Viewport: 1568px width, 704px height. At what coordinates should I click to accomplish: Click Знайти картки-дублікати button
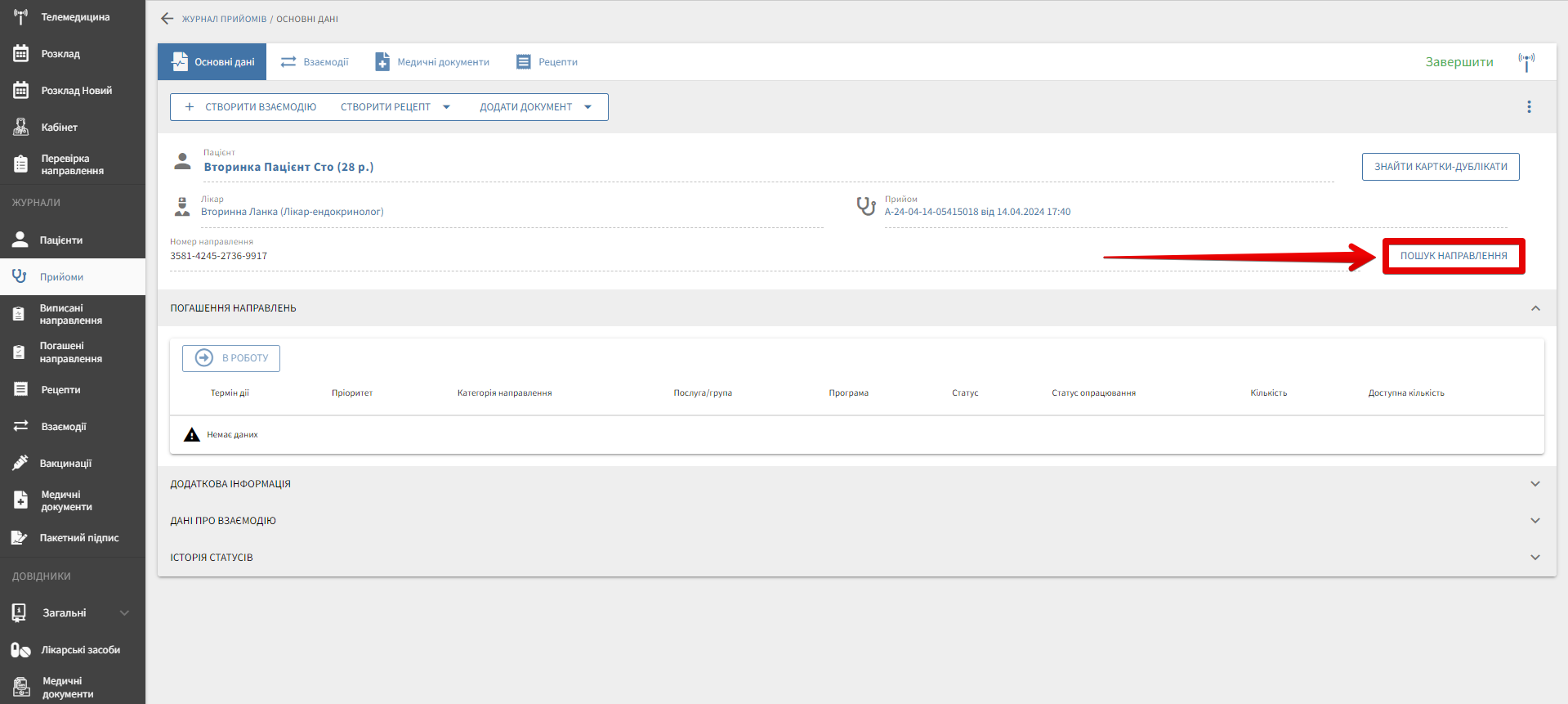coord(1440,167)
